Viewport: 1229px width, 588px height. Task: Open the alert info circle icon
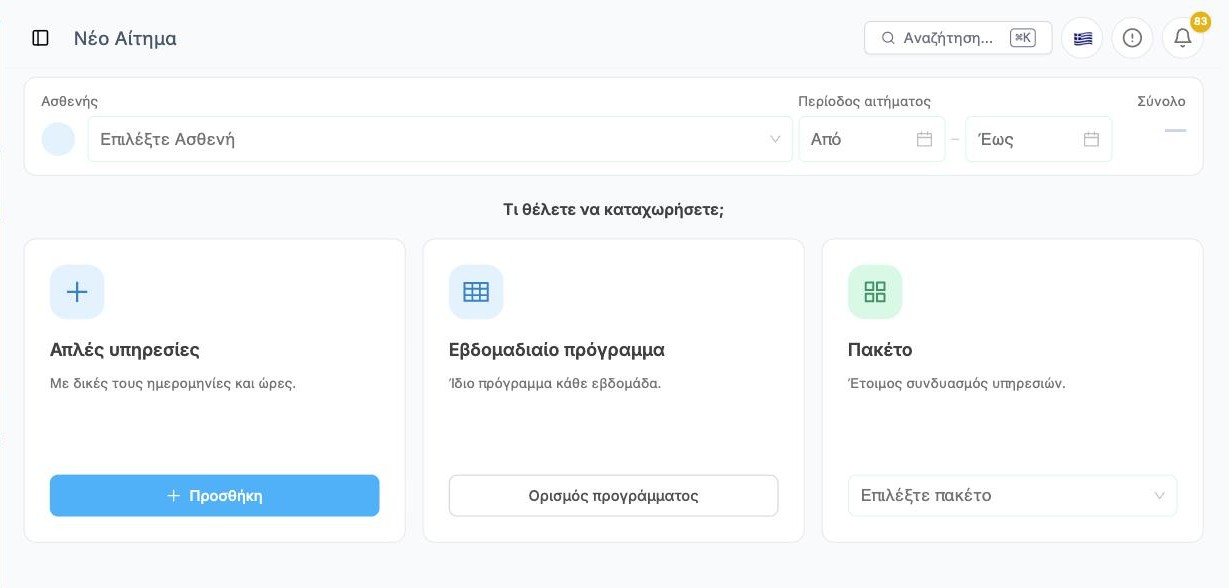[x=1132, y=38]
